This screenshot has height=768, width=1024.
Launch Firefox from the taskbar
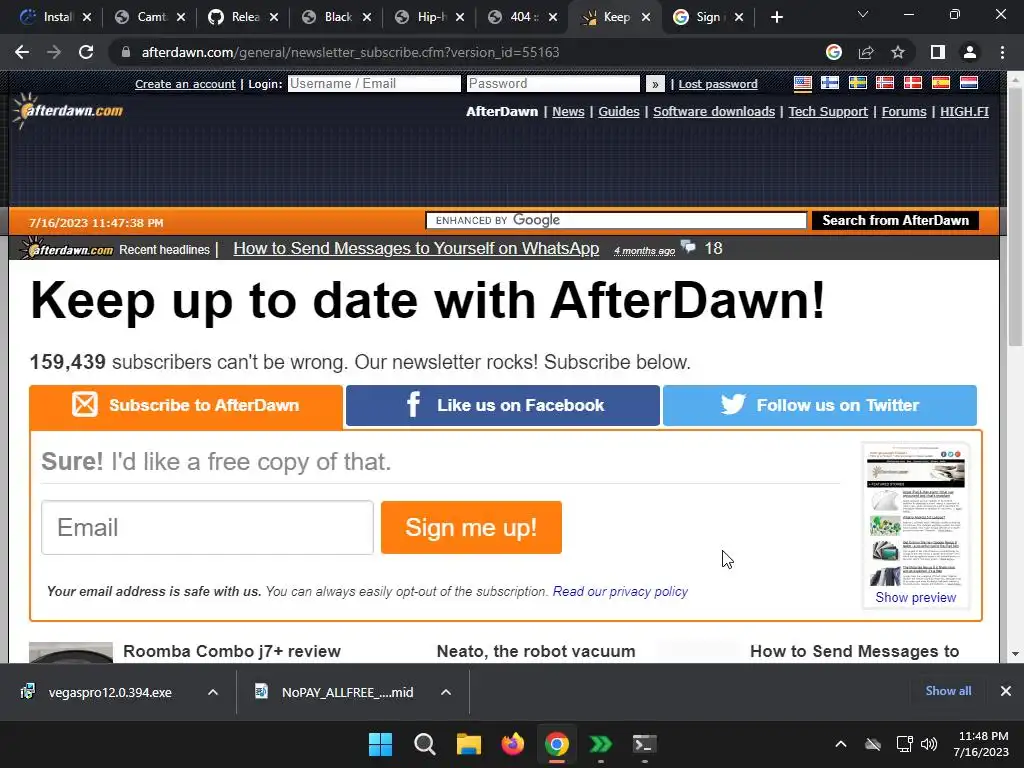pyautogui.click(x=513, y=744)
